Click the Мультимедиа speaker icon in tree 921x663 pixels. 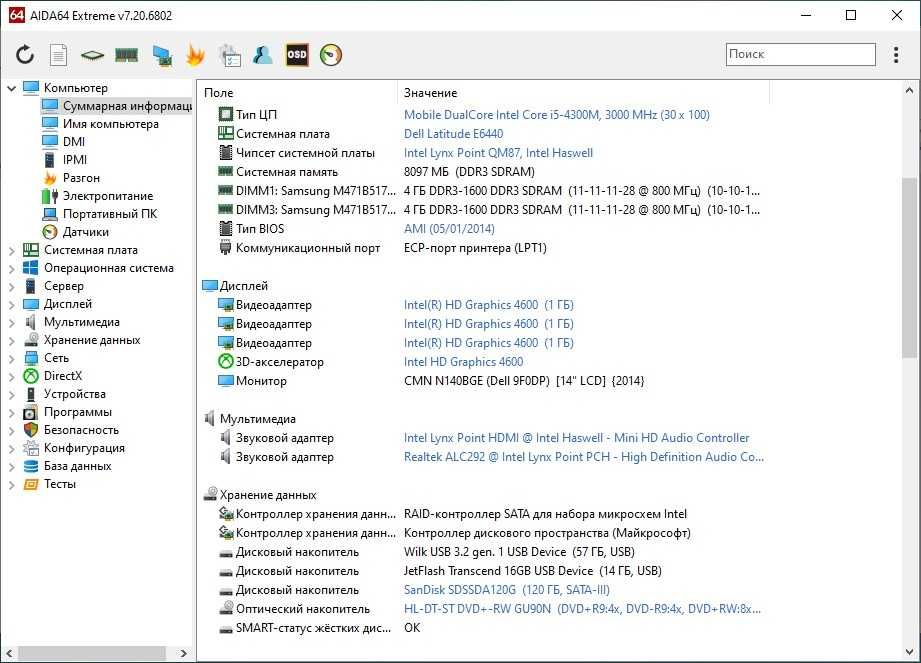click(31, 322)
